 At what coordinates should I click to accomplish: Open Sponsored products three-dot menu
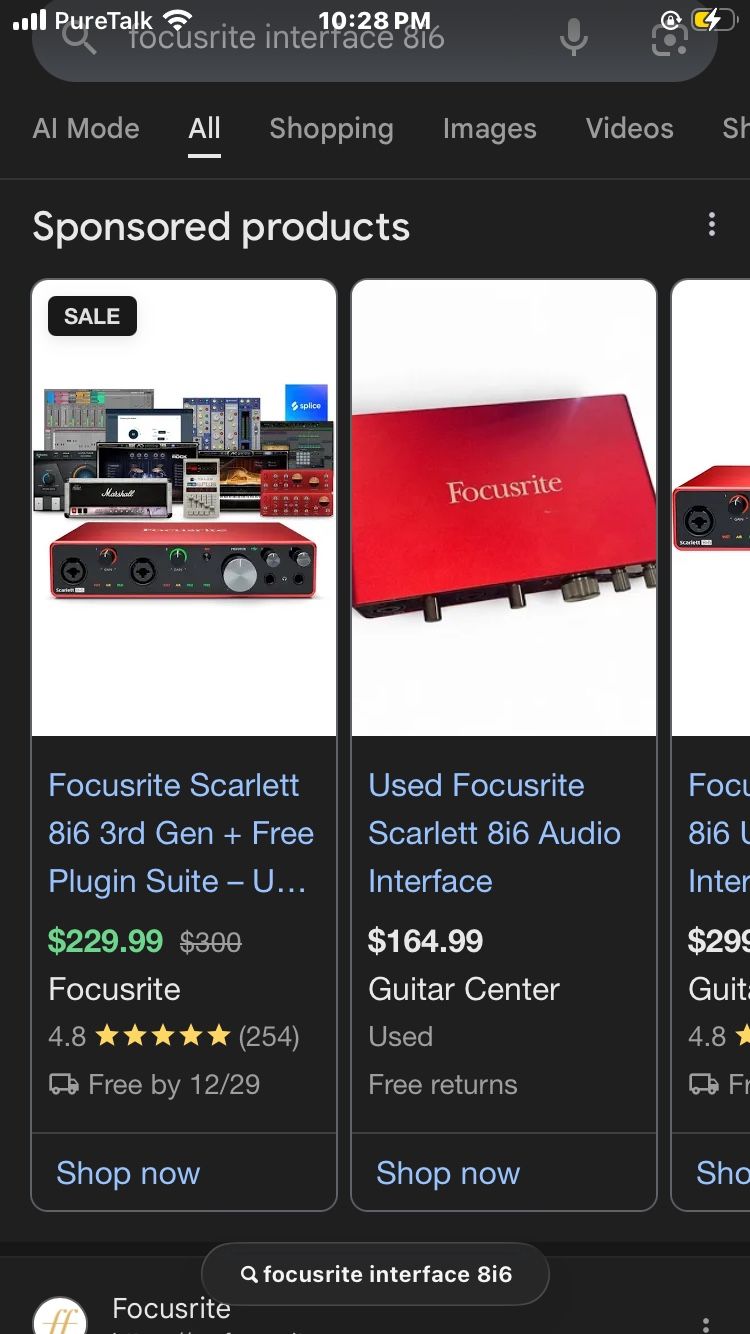pyautogui.click(x=712, y=225)
